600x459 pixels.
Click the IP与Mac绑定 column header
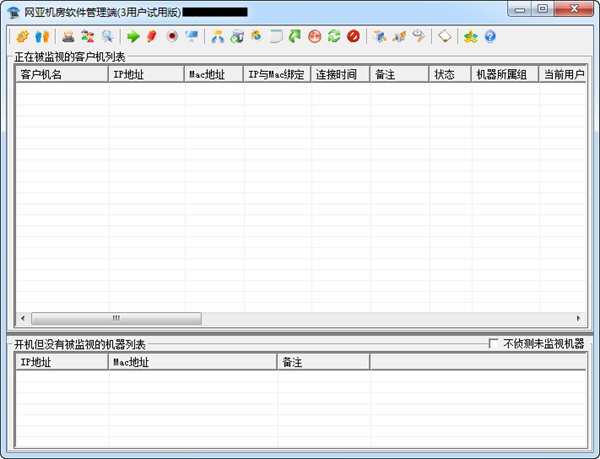click(x=276, y=74)
